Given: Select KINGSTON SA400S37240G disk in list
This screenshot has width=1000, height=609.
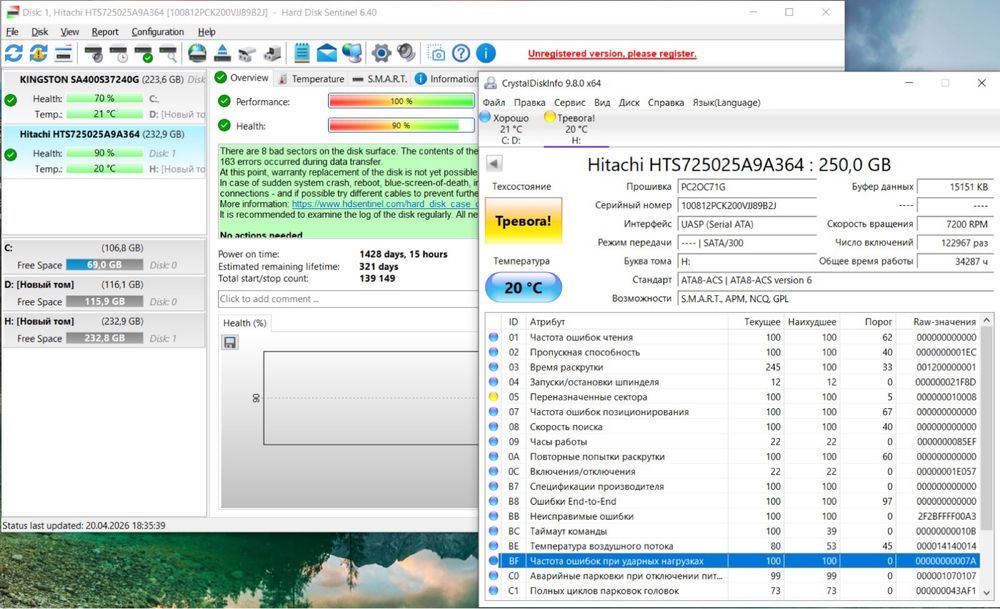Looking at the screenshot, I should click(x=104, y=96).
